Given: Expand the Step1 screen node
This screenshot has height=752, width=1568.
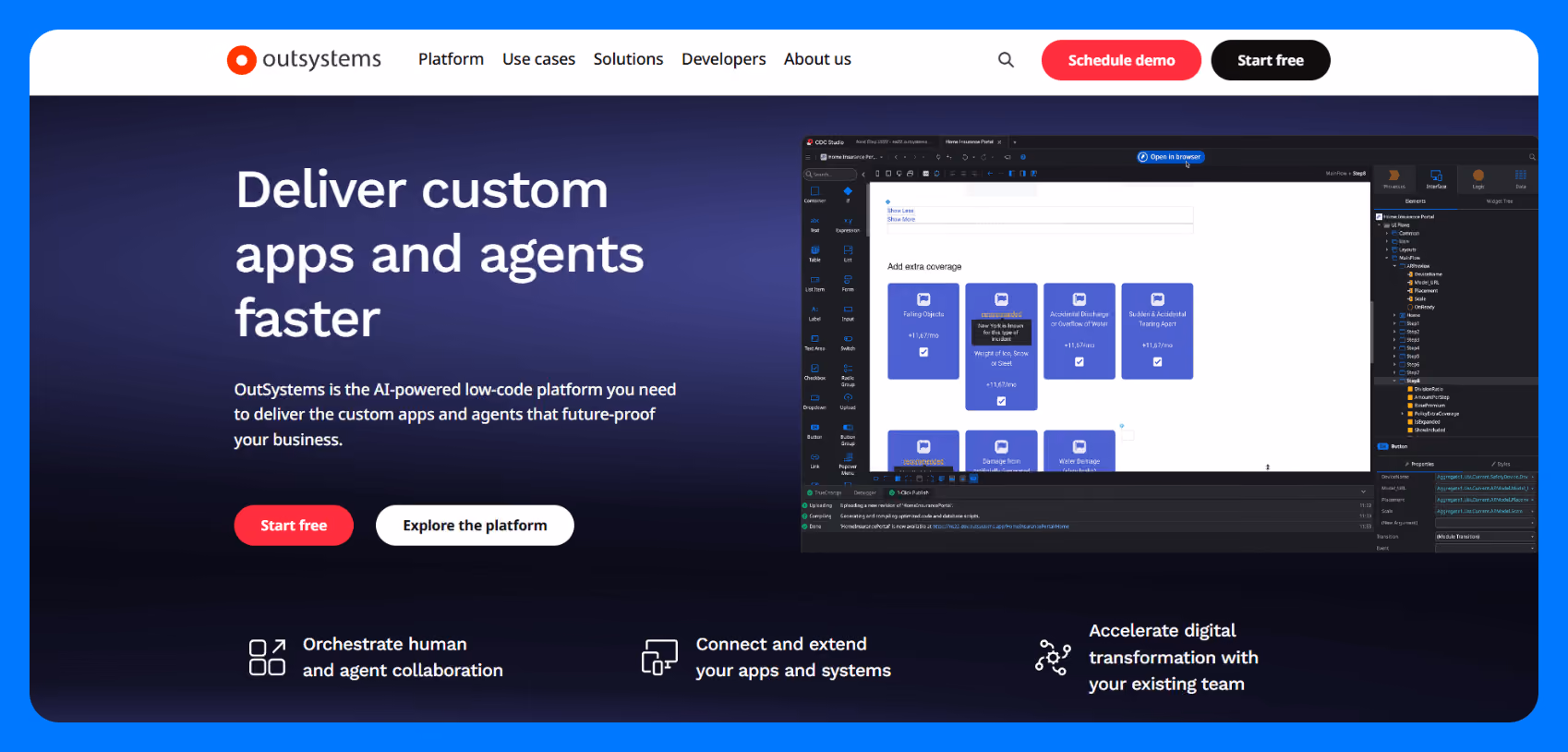Looking at the screenshot, I should (x=1394, y=323).
